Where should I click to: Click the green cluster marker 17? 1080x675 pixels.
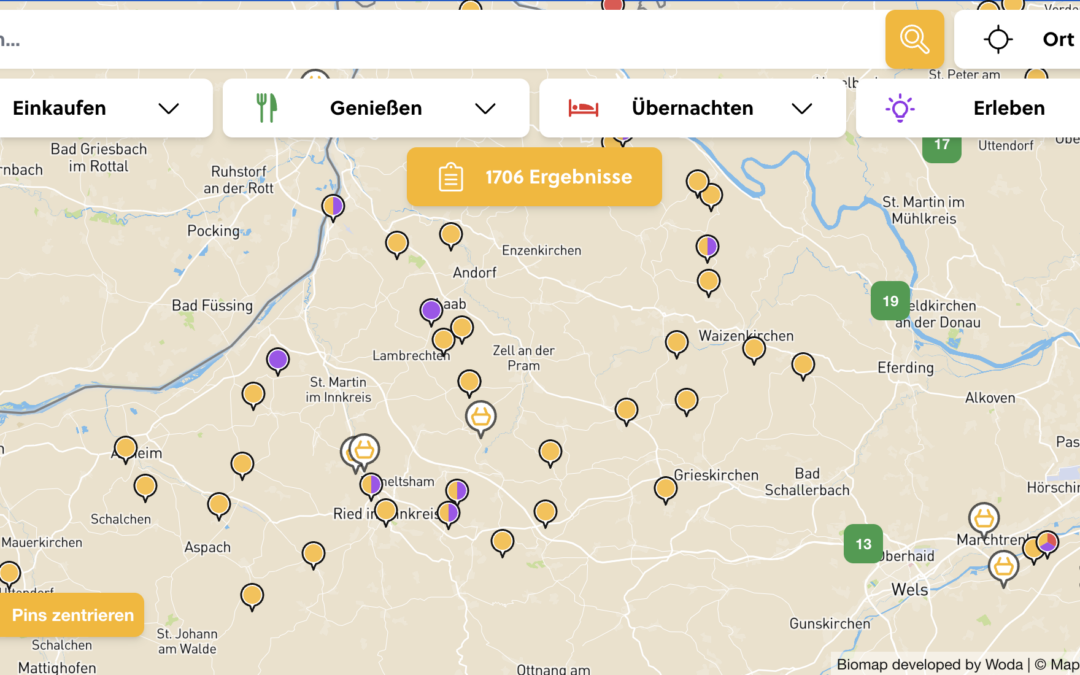(x=941, y=144)
